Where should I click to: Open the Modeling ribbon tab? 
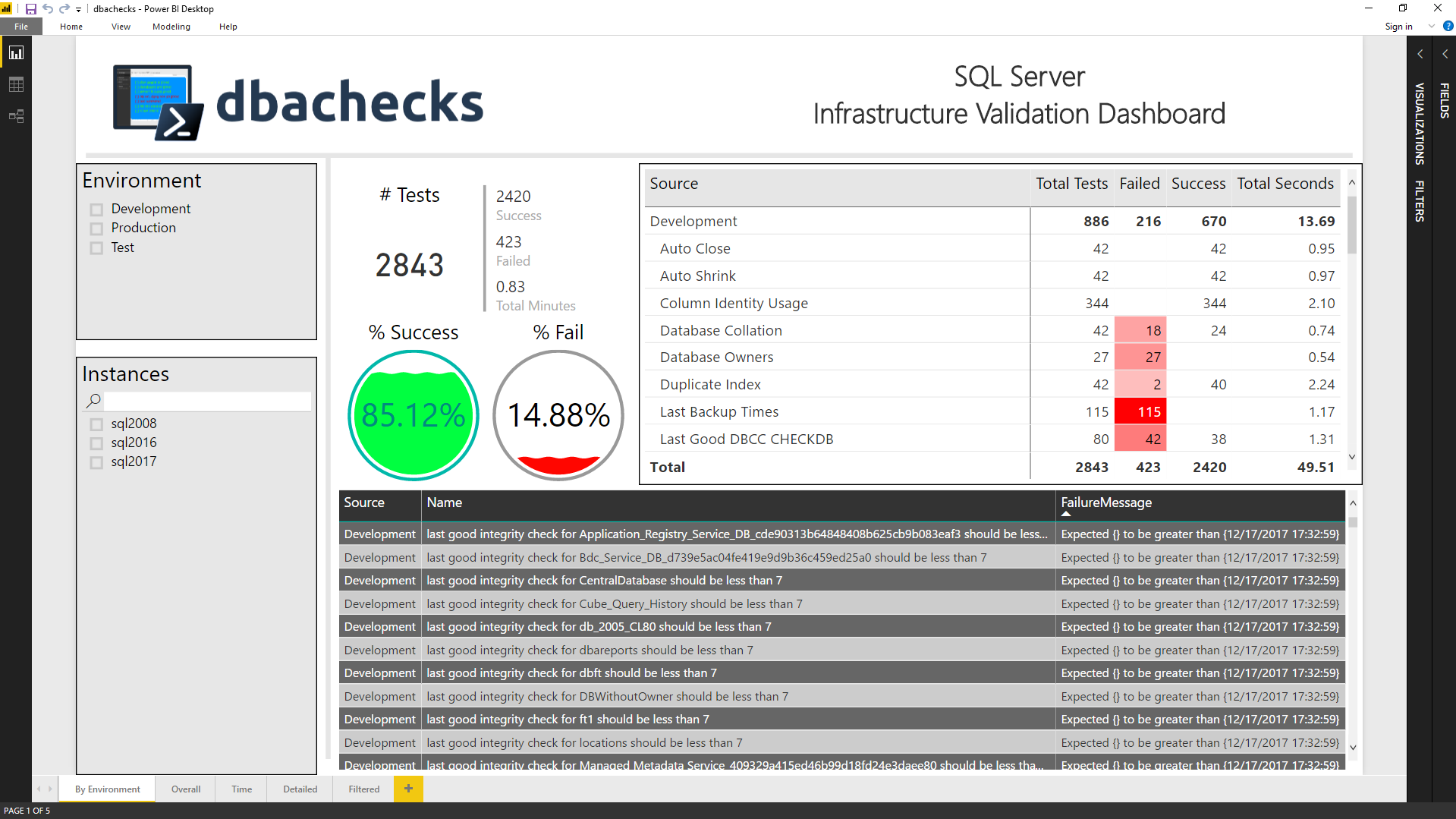[x=171, y=27]
